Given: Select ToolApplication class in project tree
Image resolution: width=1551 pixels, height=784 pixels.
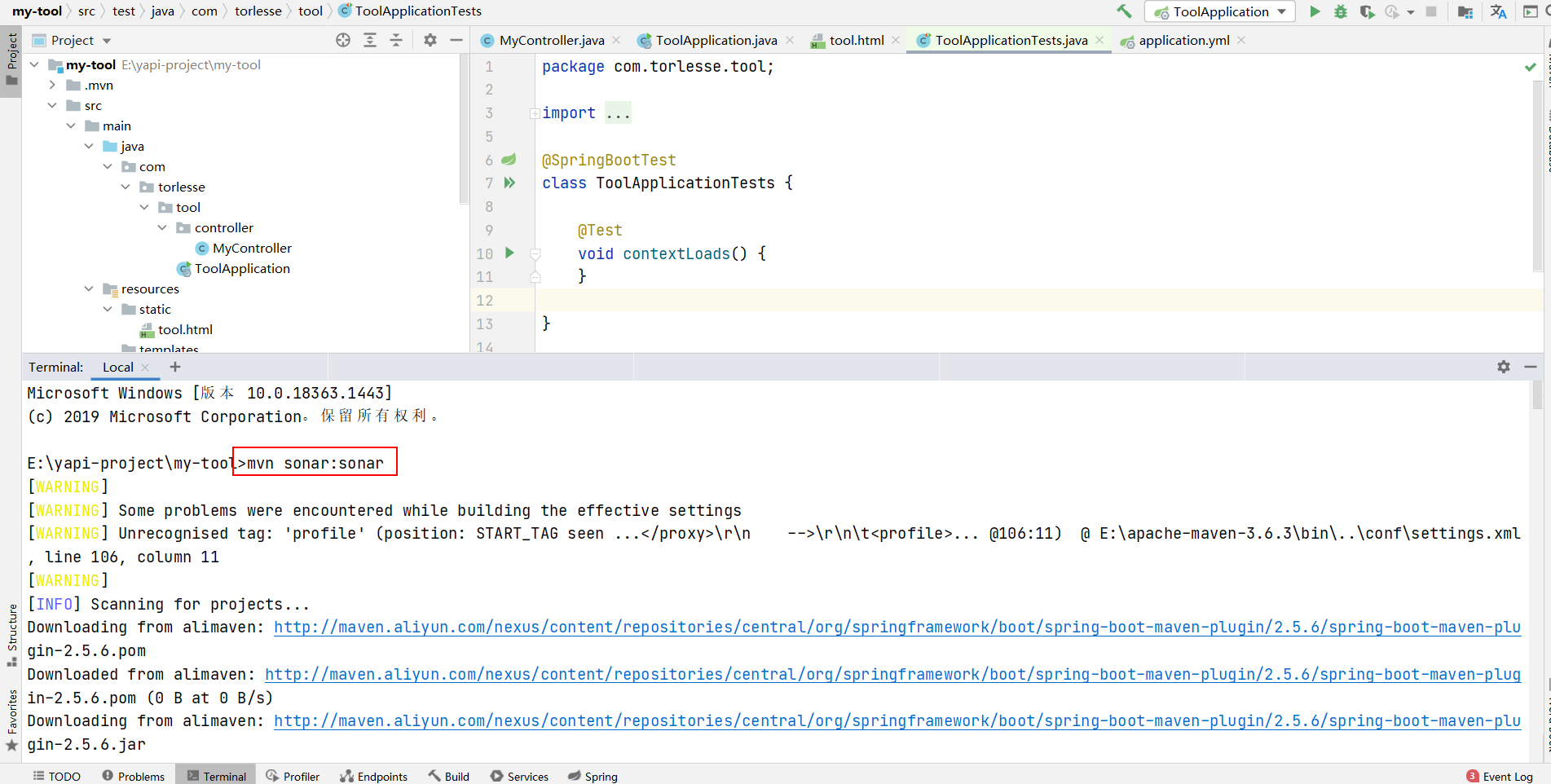Looking at the screenshot, I should [242, 268].
